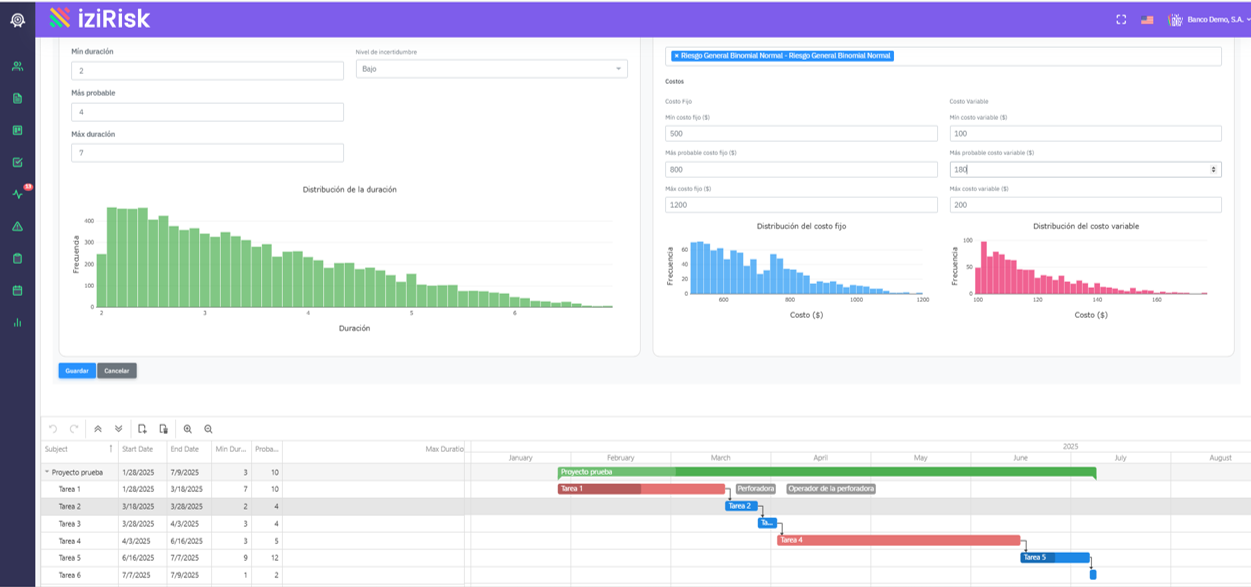Expand all tasks with double down chevron
Image resolution: width=1251 pixels, height=587 pixels.
(x=119, y=429)
